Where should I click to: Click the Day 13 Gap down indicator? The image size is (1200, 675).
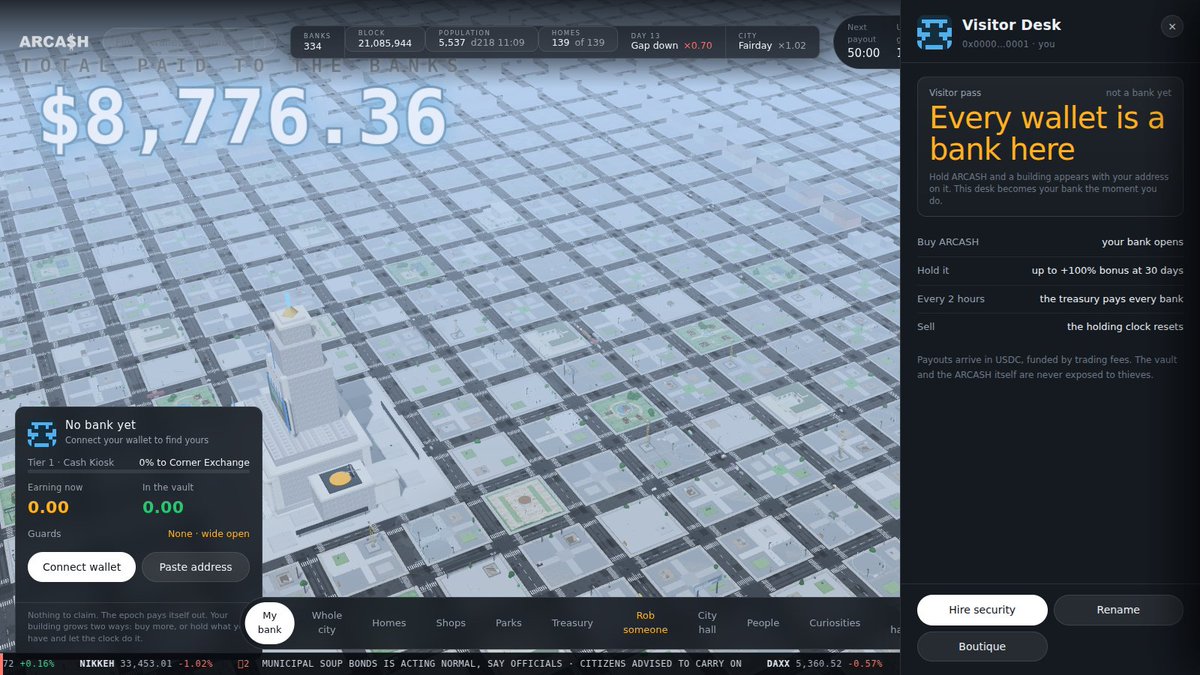tap(671, 40)
